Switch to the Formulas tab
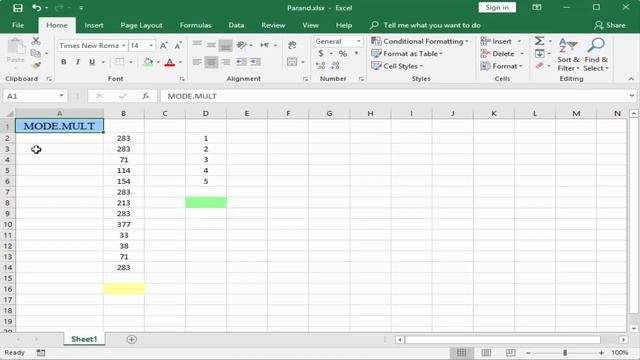Viewport: 640px width, 360px height. tap(196, 25)
